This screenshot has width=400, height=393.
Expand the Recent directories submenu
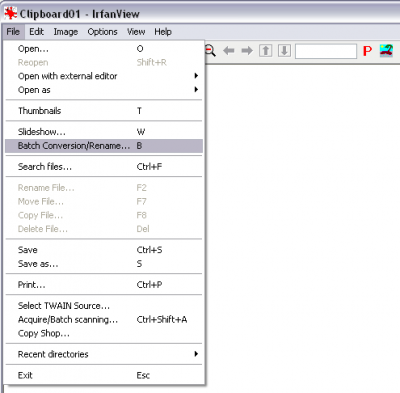[104, 354]
